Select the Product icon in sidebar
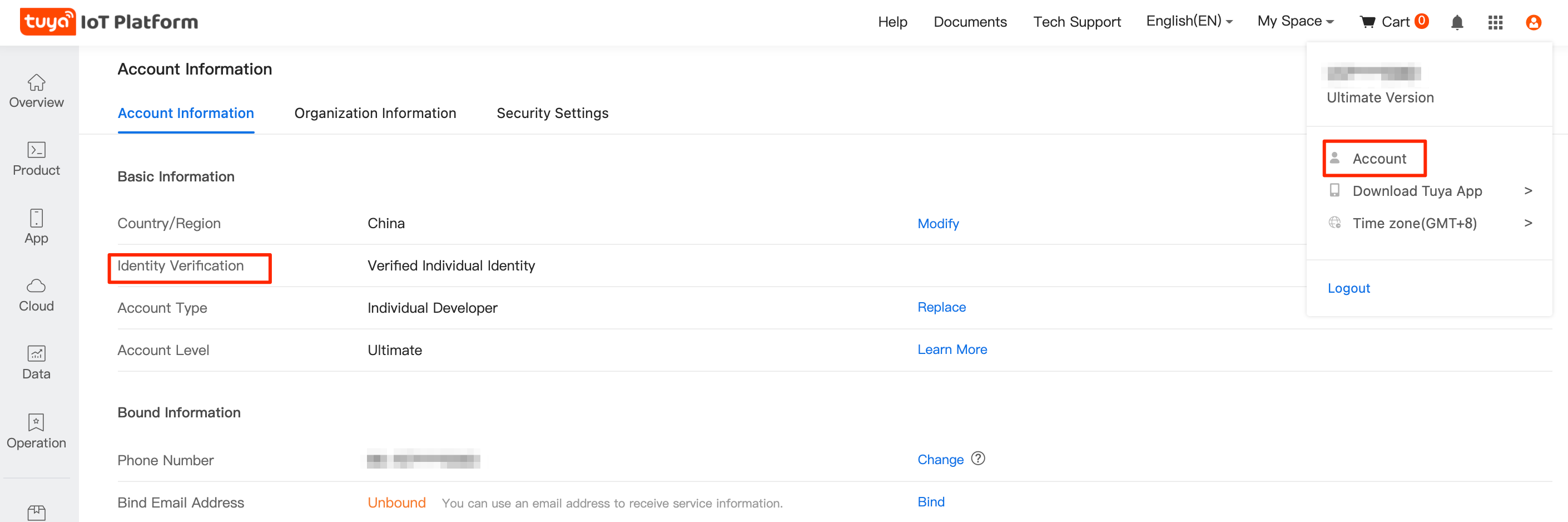The image size is (1568, 522). coord(36,160)
